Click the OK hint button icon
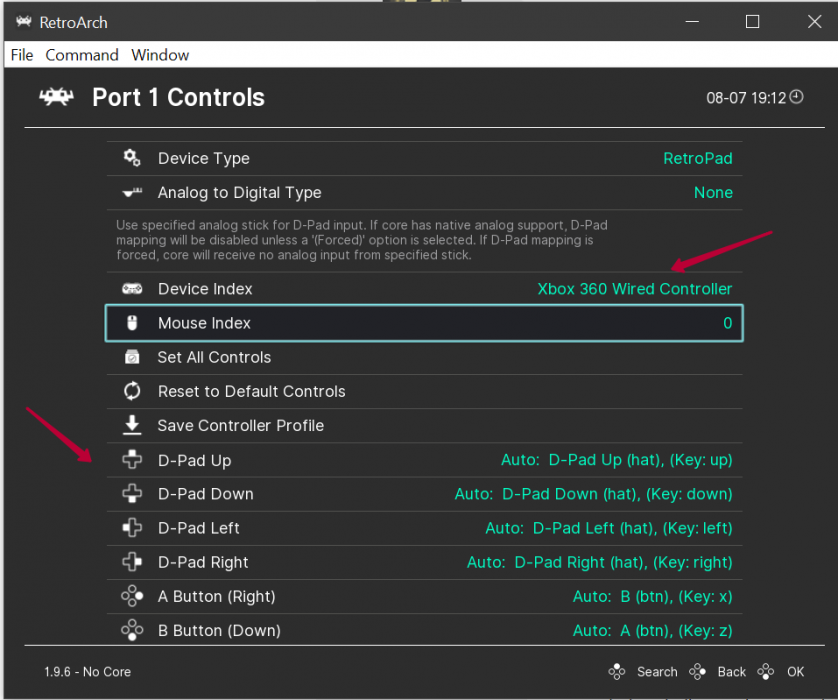This screenshot has height=700, width=838. [x=766, y=672]
